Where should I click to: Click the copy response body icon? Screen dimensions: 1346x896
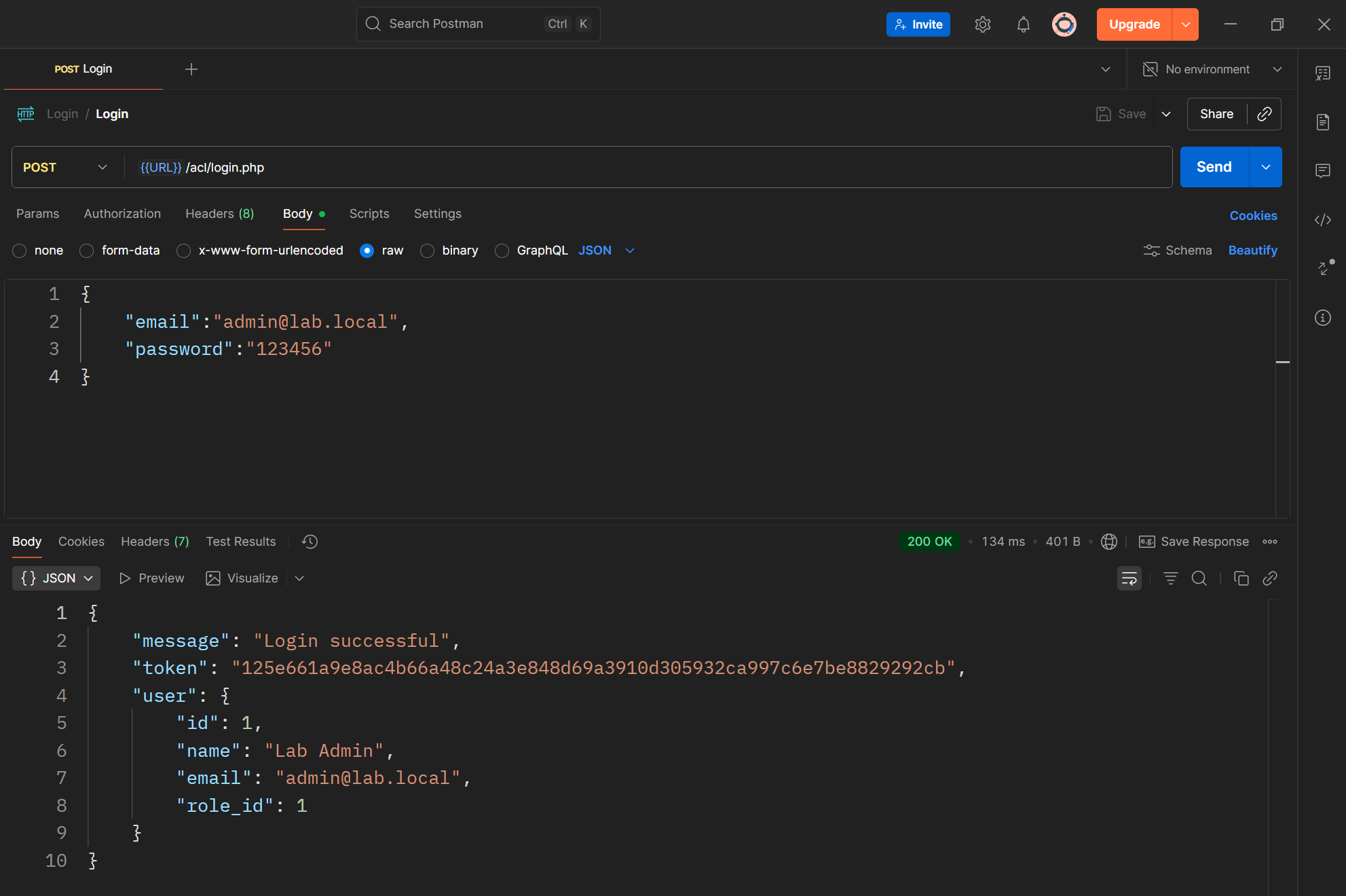1241,578
